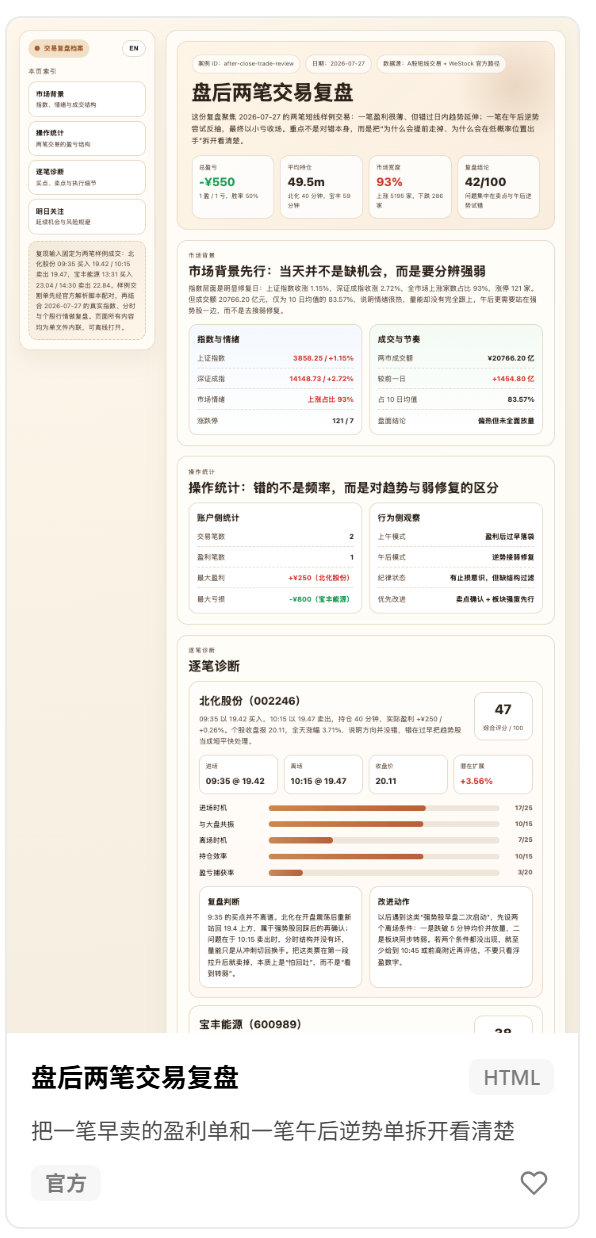Screen dimensions: 596x1238
Task: Click the 成交与节奏 table heading
Action: [398, 339]
